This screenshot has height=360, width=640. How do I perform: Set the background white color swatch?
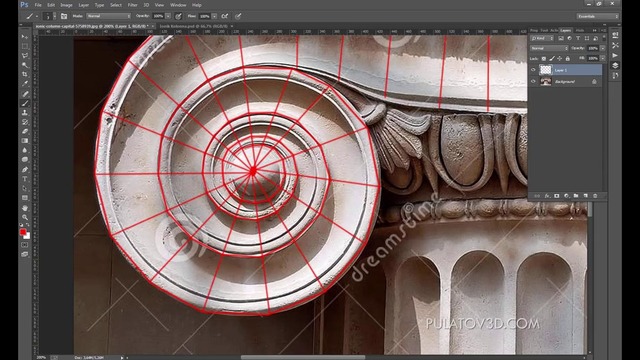click(x=27, y=236)
